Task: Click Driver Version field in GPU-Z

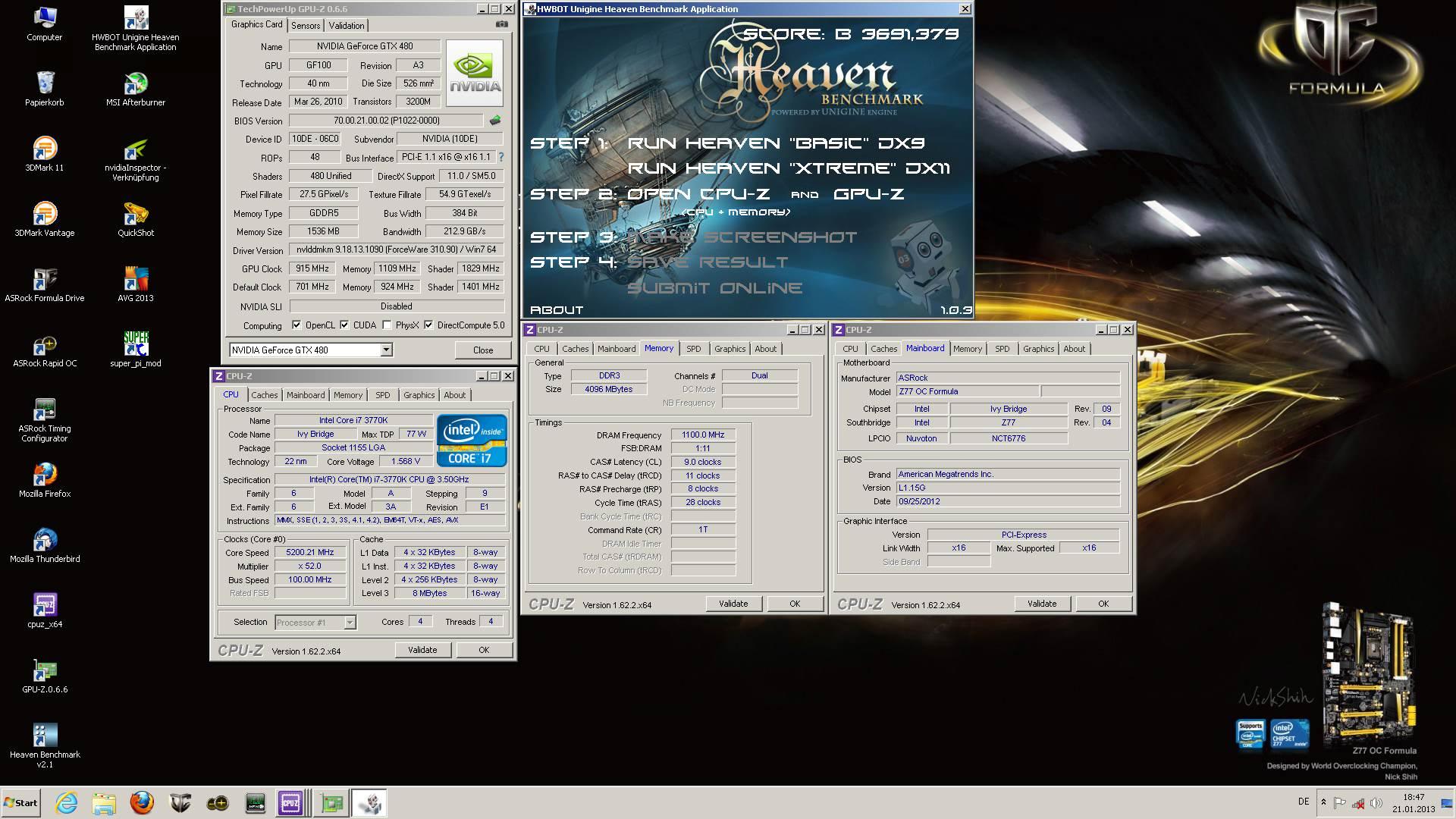Action: 397,249
